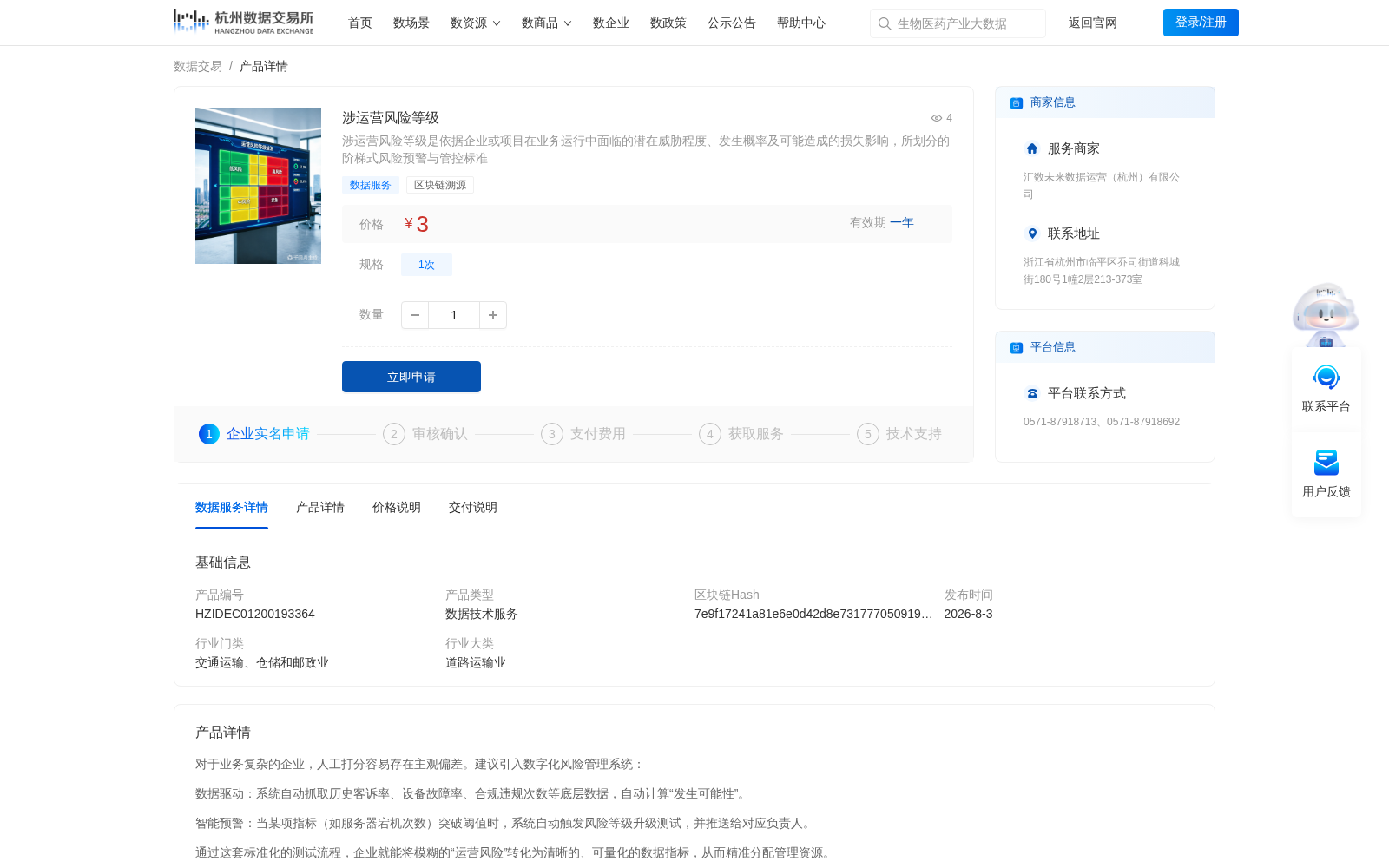This screenshot has height=868, width=1389.
Task: Click the 立即申请 button
Action: click(x=411, y=377)
